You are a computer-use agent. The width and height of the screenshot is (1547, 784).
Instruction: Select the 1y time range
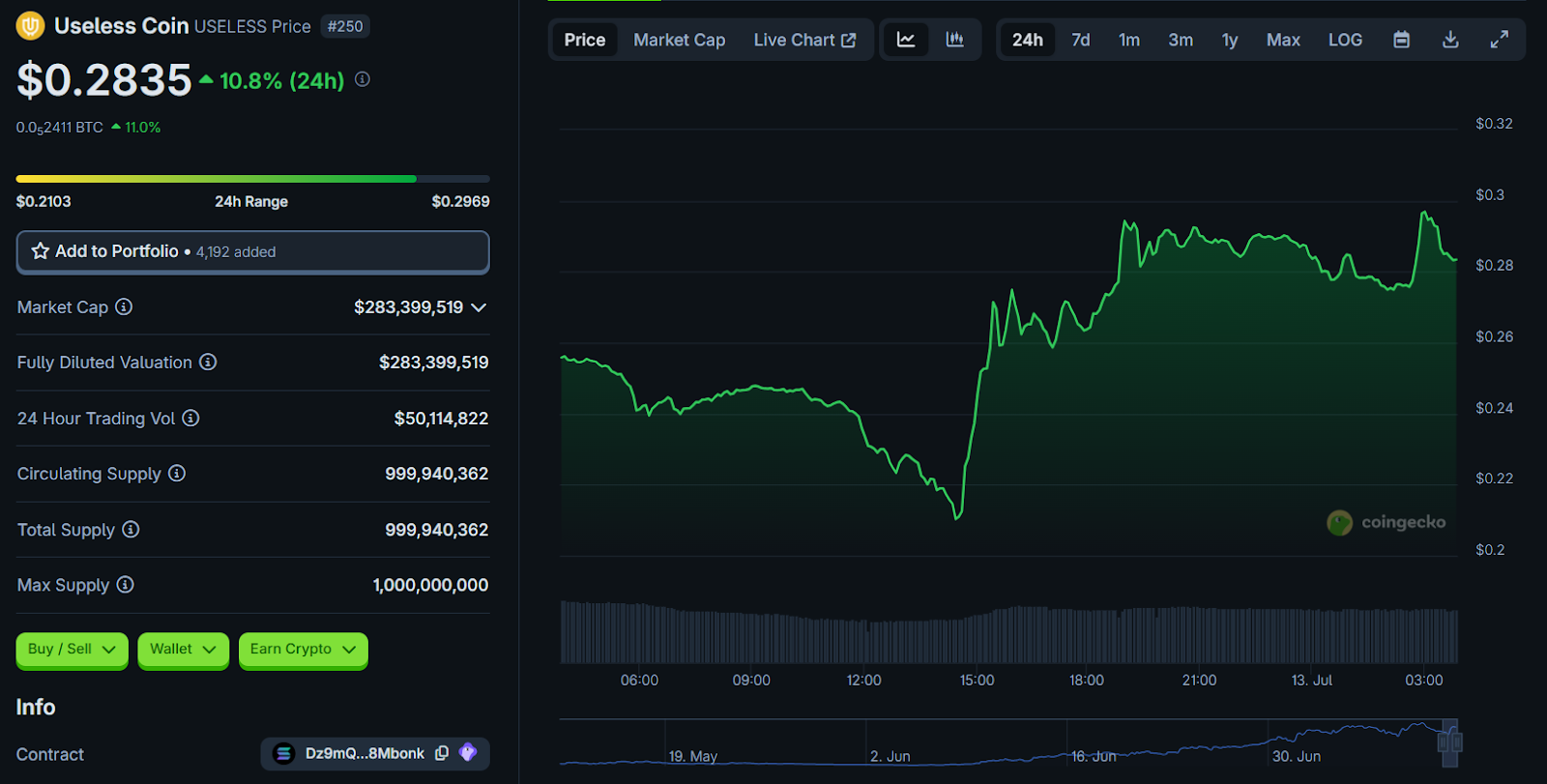pos(1230,40)
